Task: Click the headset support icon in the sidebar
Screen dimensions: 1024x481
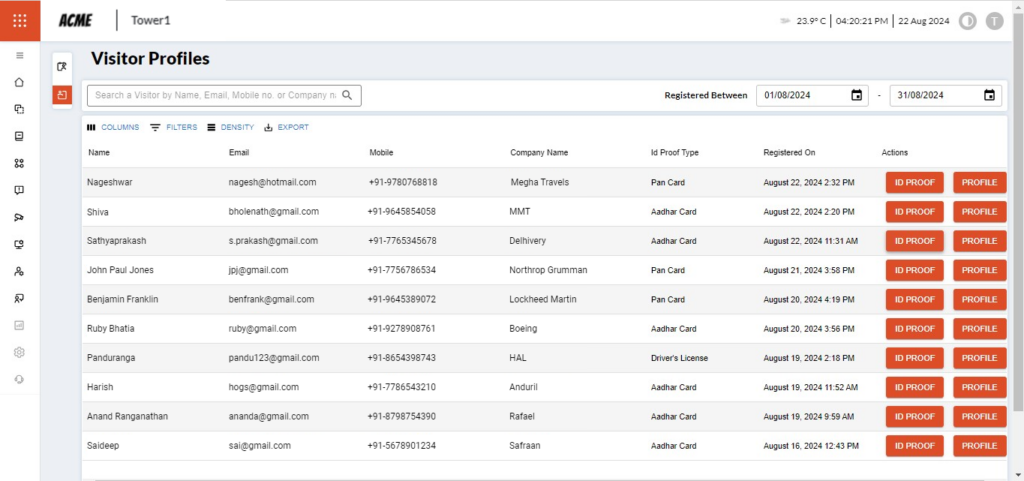Action: (19, 379)
